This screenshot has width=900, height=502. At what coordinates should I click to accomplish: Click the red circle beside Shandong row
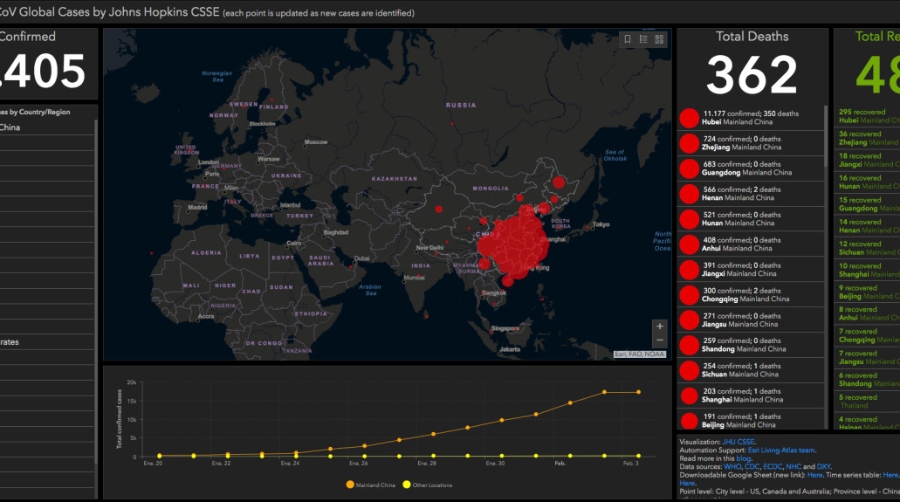click(x=689, y=345)
